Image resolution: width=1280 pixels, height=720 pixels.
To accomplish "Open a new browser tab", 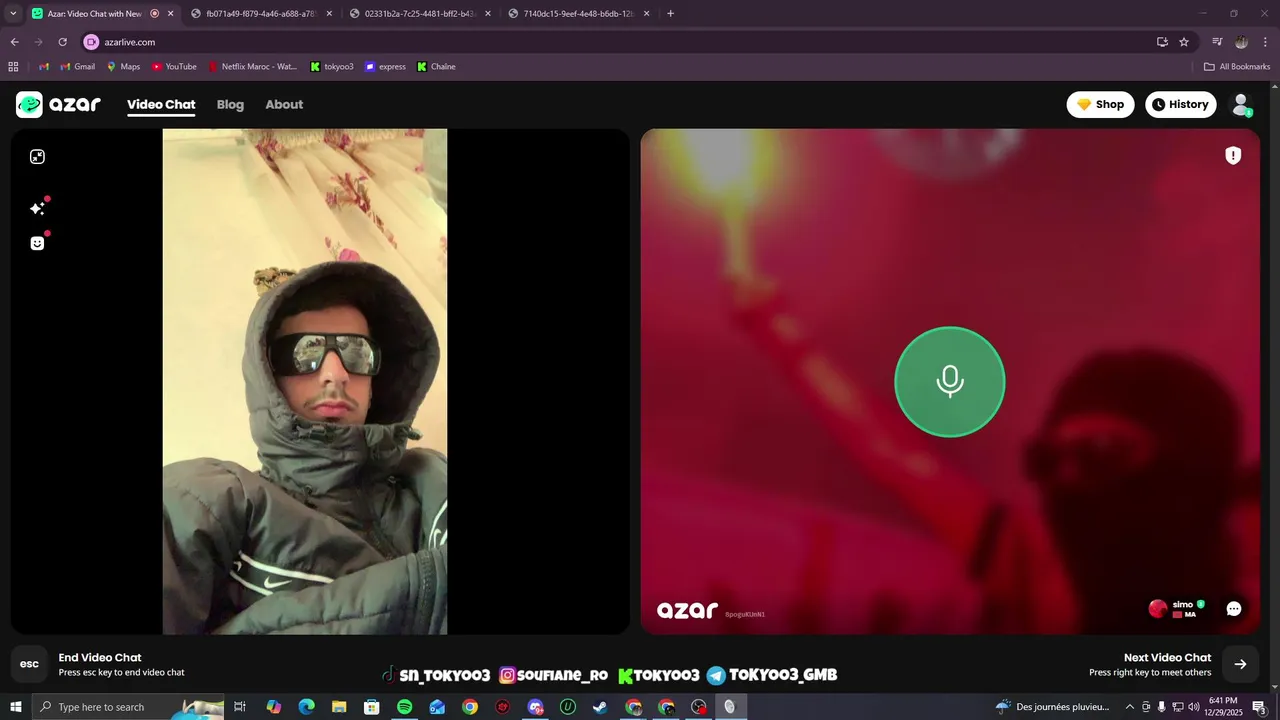I will (x=670, y=14).
